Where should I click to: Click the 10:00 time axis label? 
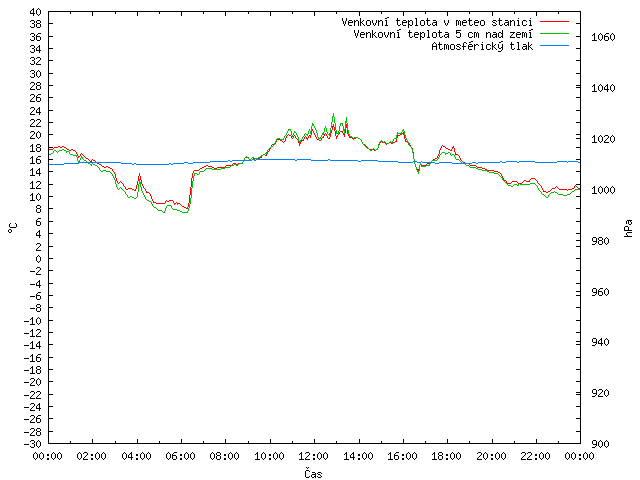click(x=269, y=456)
